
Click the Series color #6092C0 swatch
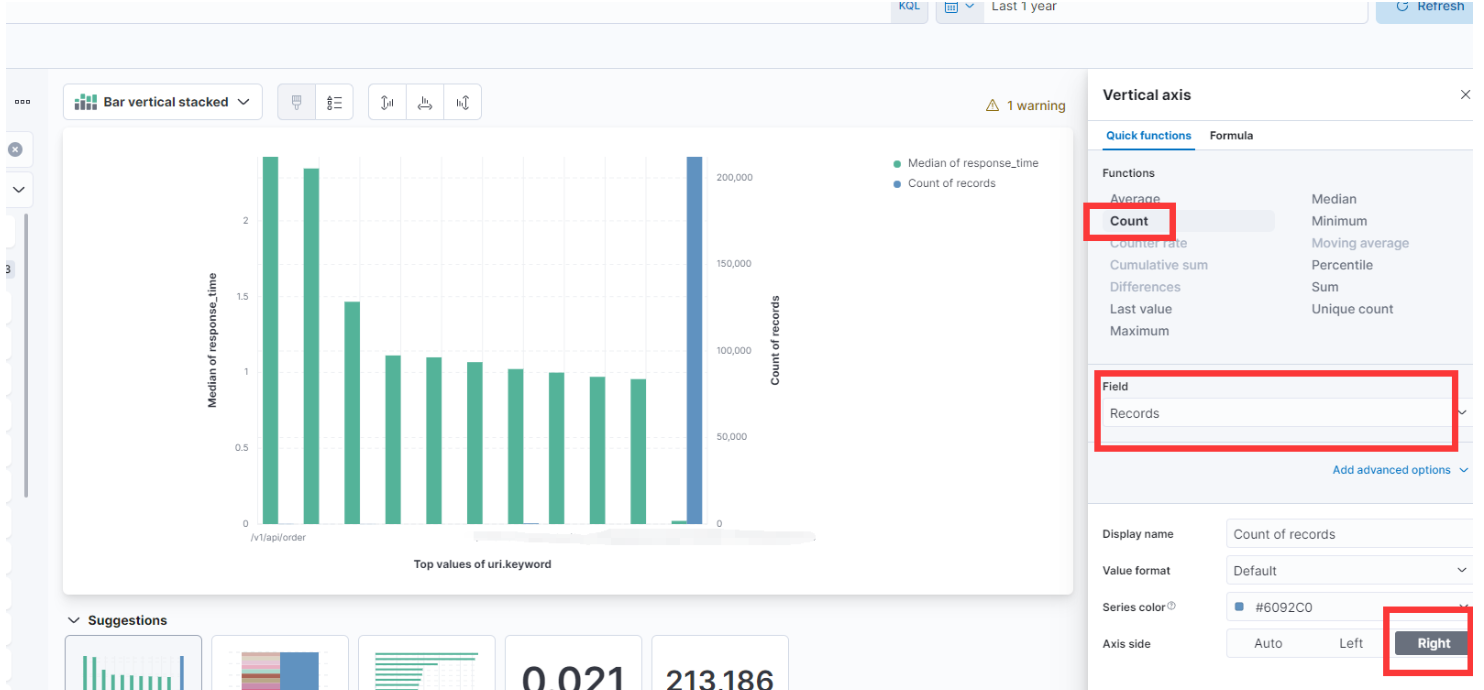click(1240, 607)
